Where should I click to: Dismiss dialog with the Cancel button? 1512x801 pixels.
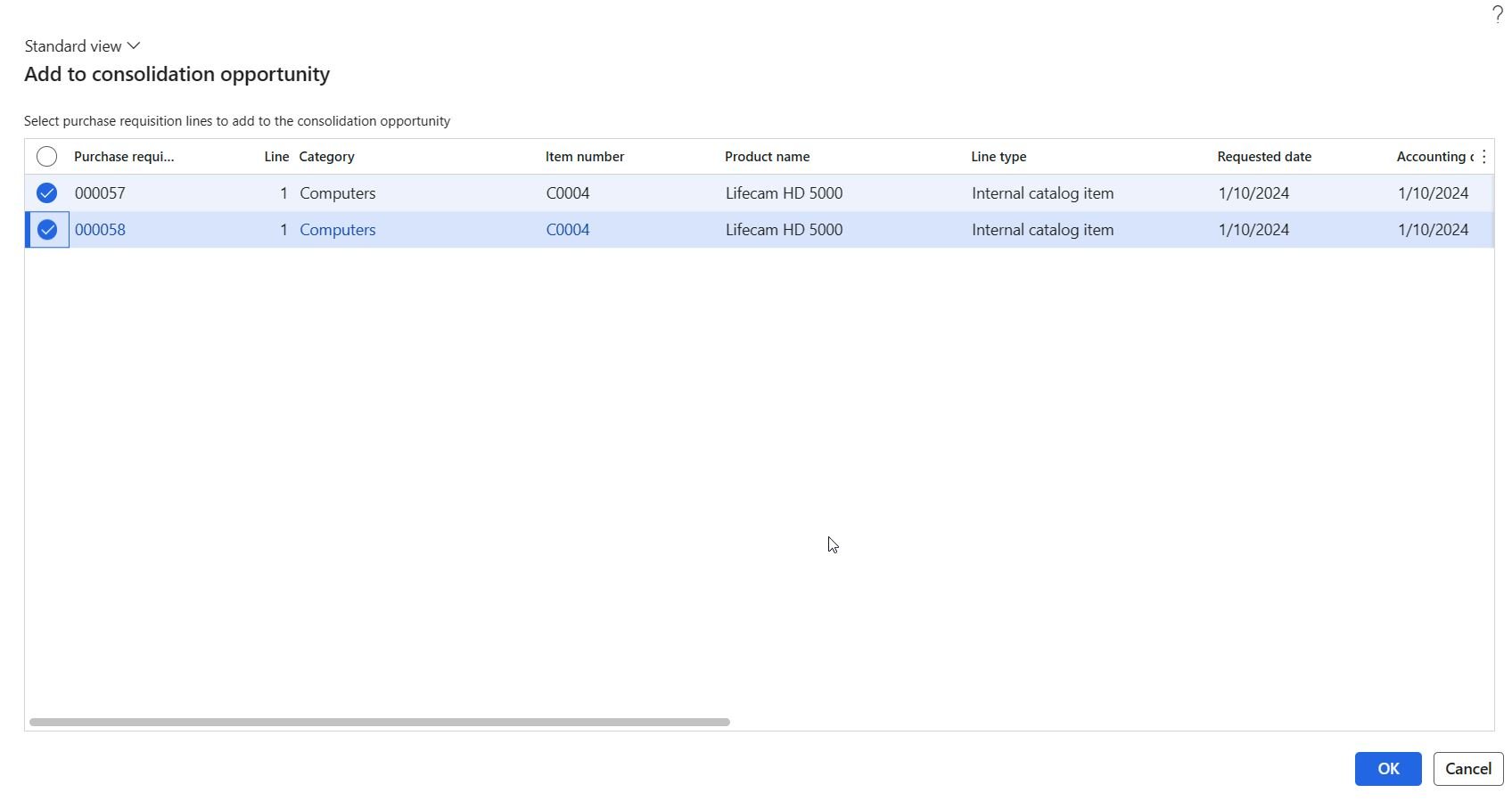(1468, 769)
